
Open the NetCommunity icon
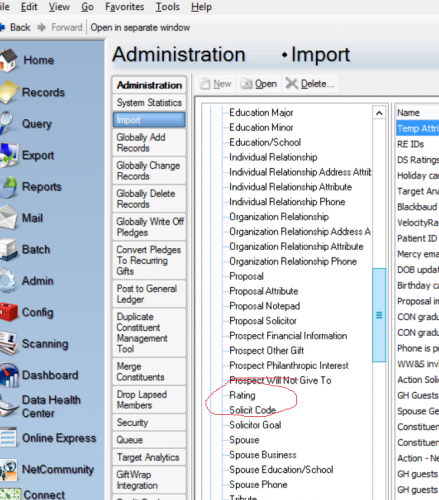[x=9, y=470]
